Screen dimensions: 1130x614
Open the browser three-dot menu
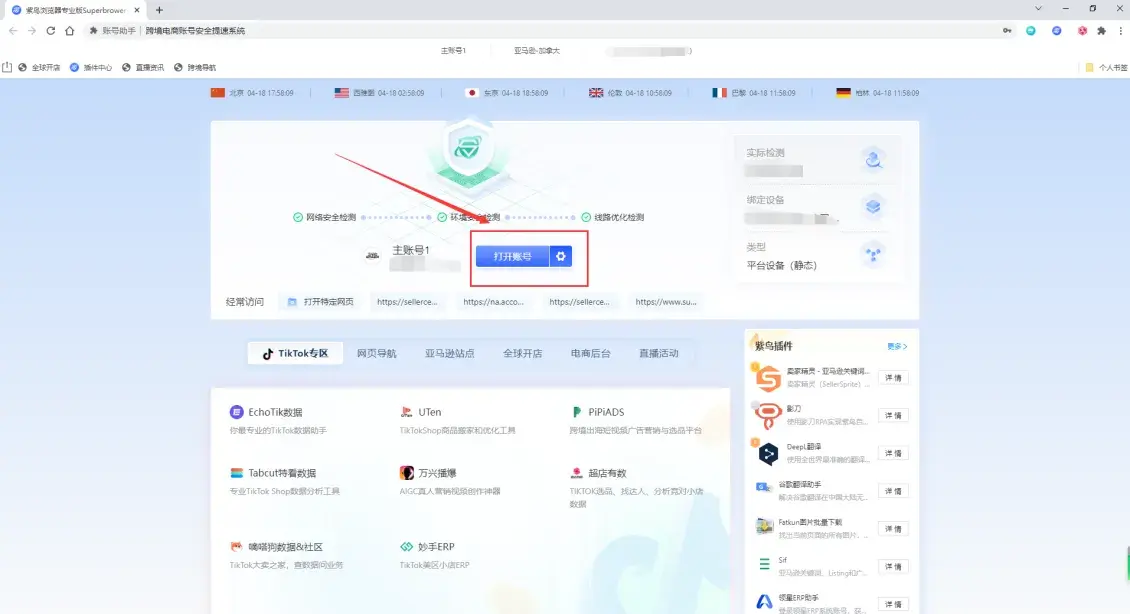tap(1121, 30)
